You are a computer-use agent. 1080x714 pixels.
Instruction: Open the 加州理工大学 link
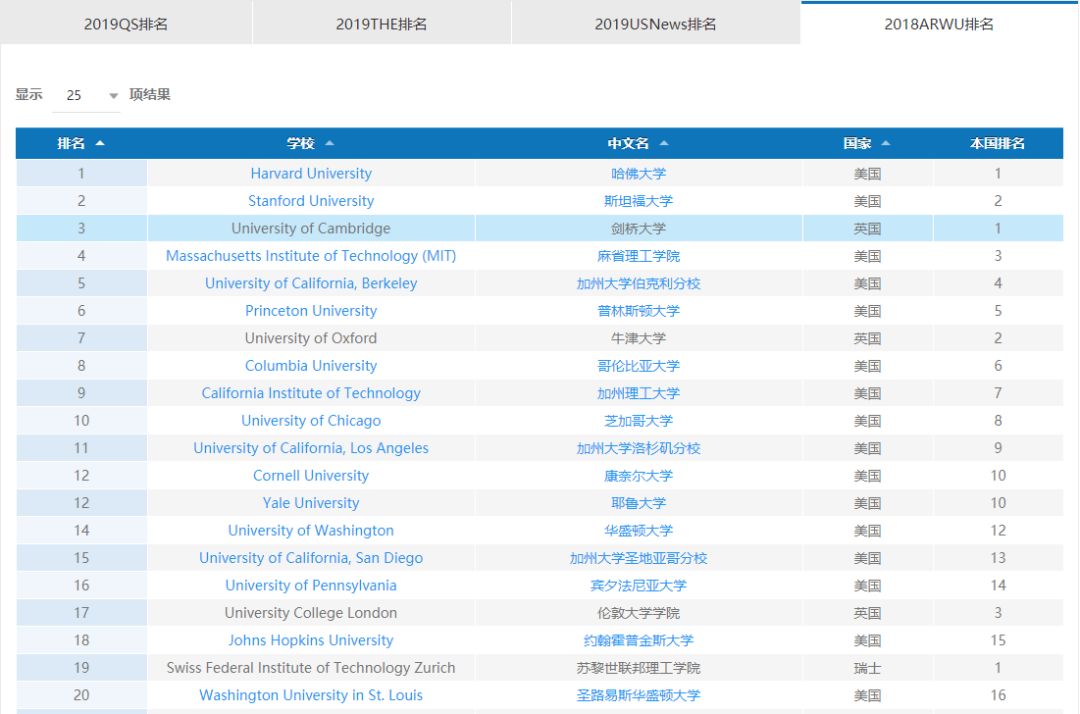click(638, 393)
